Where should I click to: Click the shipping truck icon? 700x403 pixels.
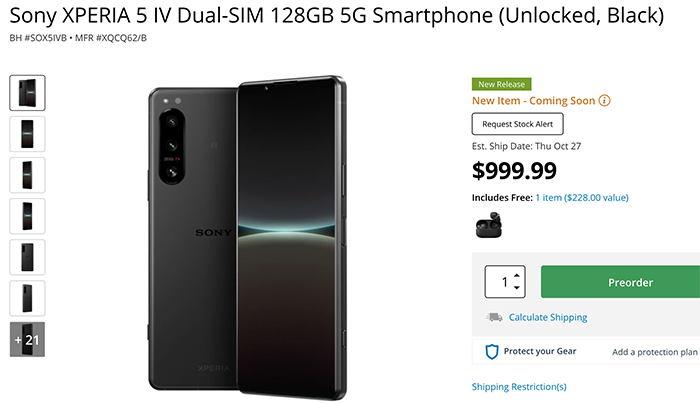point(494,317)
